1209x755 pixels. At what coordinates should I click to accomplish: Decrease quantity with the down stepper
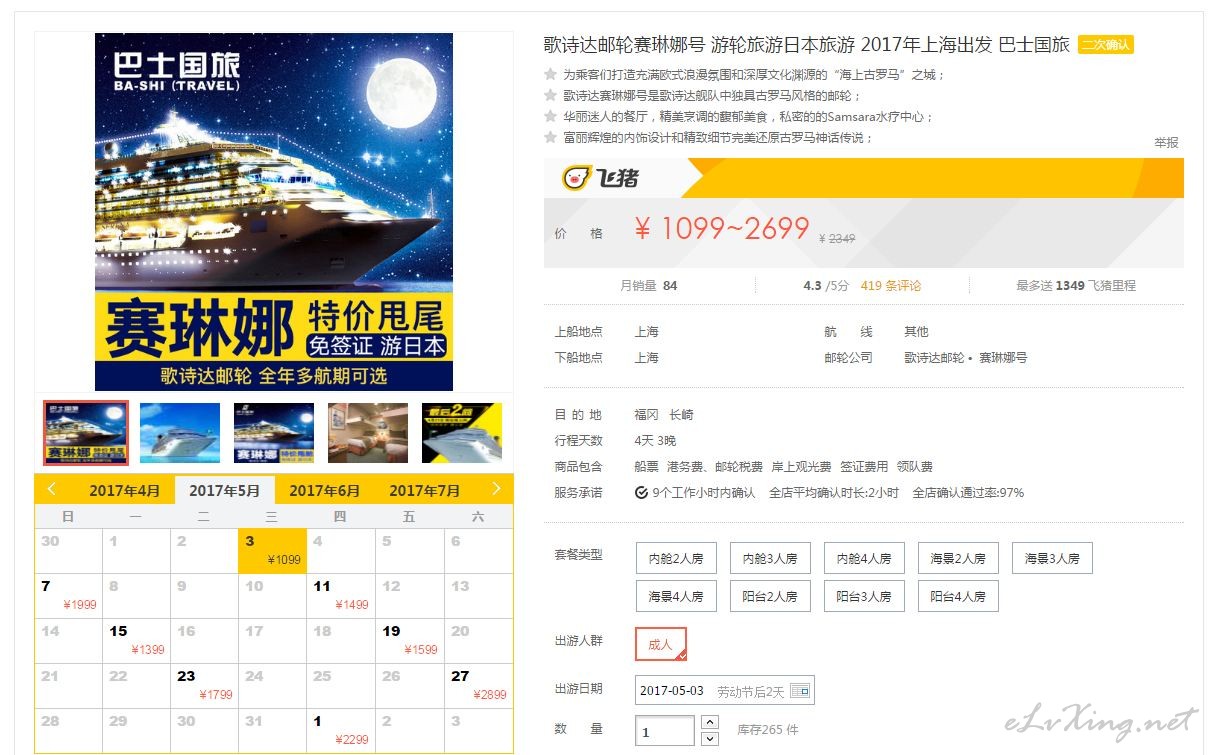pos(710,739)
